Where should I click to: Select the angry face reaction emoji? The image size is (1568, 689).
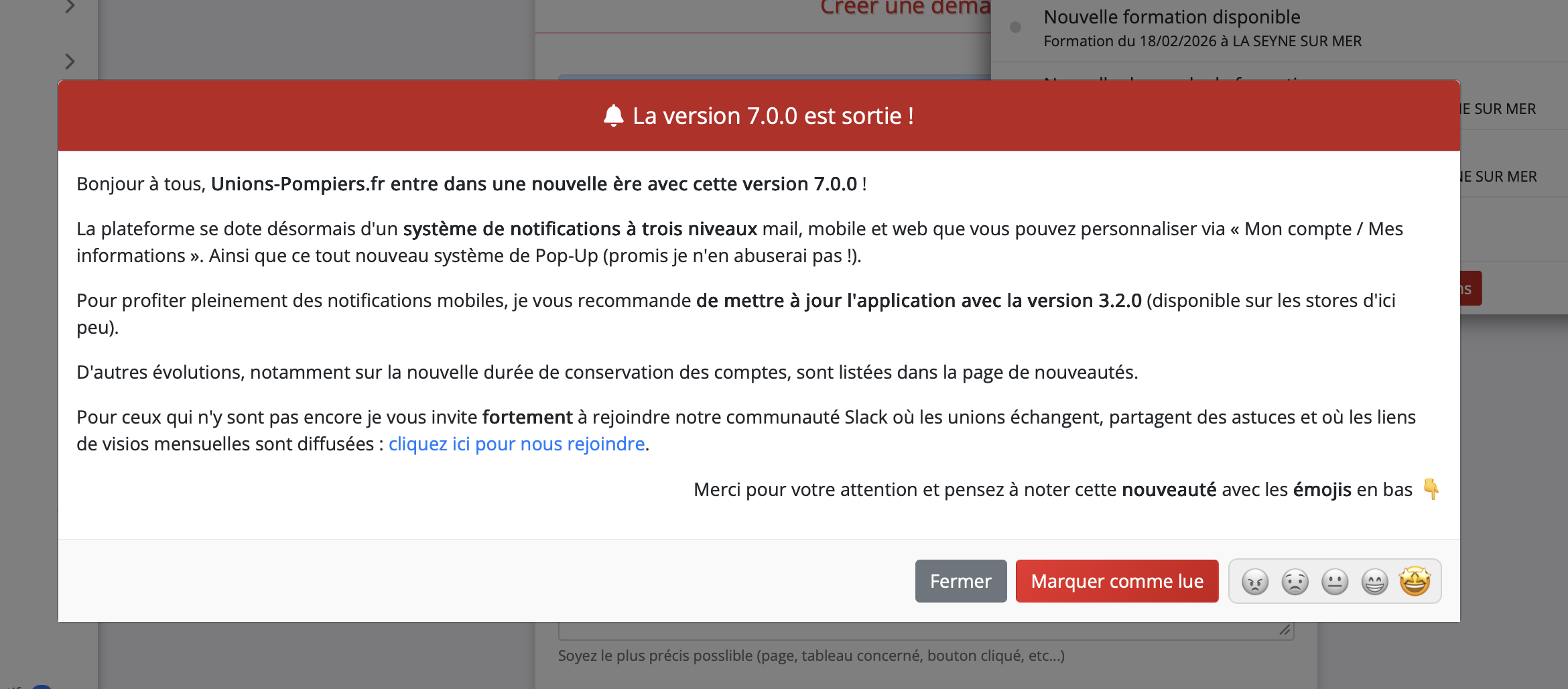pos(1256,582)
